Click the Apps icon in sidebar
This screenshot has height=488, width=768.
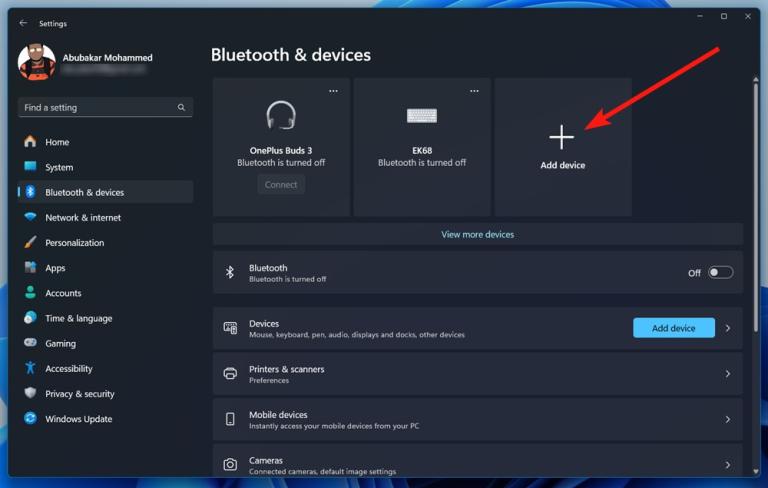coord(30,268)
